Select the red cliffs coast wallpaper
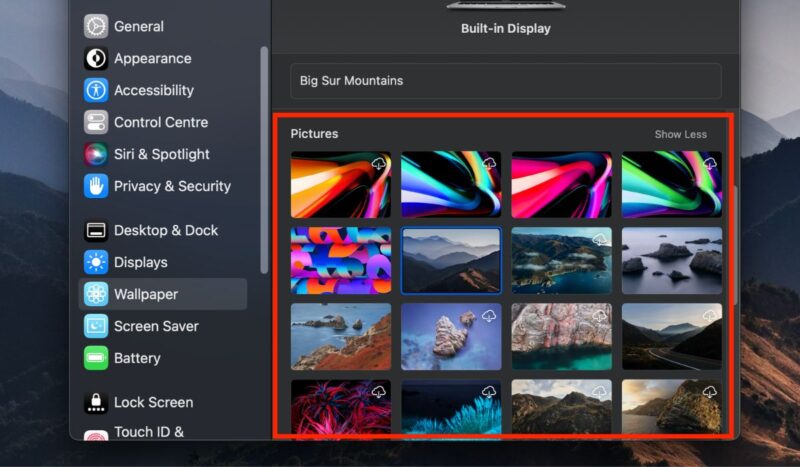800x467 pixels. click(x=341, y=337)
